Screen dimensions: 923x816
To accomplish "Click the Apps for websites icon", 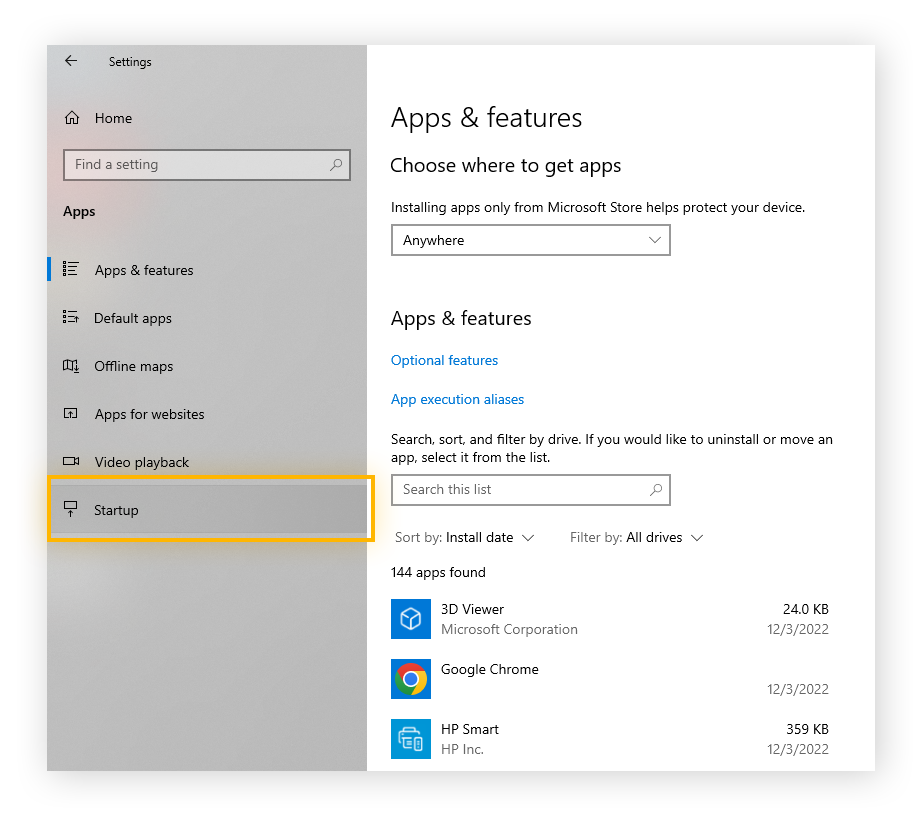I will click(70, 413).
